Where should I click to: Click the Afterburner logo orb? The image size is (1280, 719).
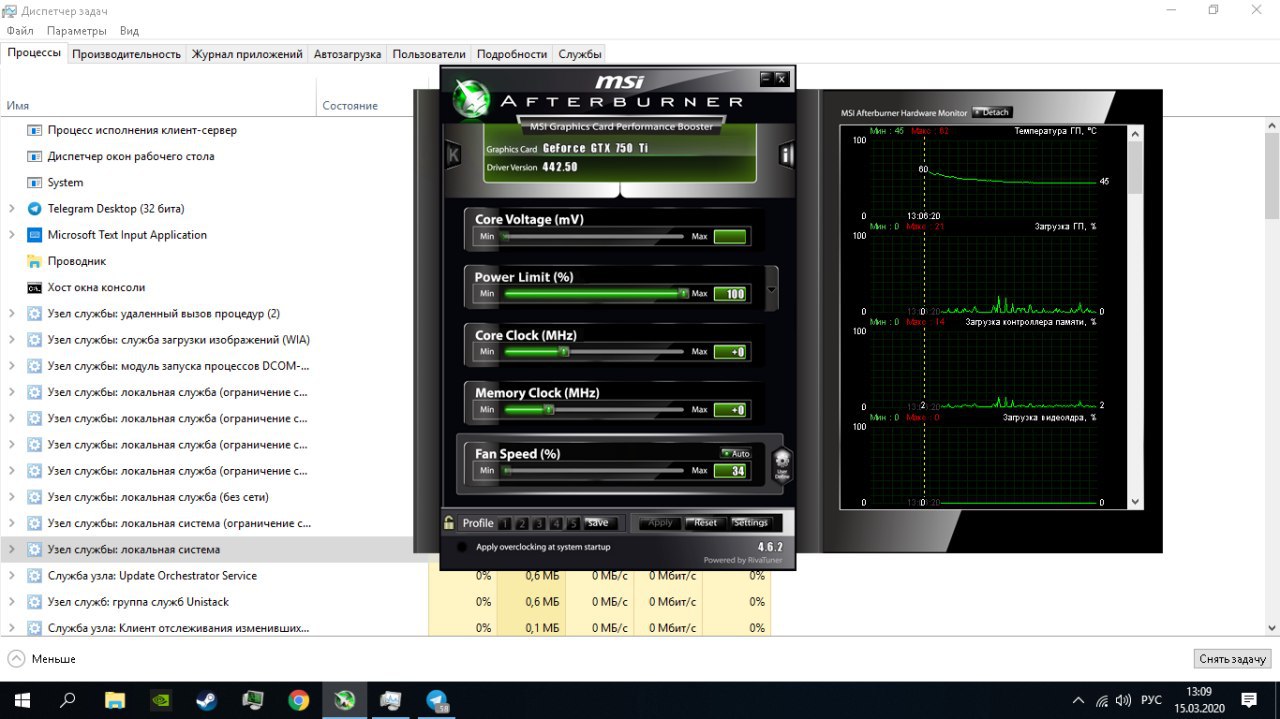tap(469, 97)
